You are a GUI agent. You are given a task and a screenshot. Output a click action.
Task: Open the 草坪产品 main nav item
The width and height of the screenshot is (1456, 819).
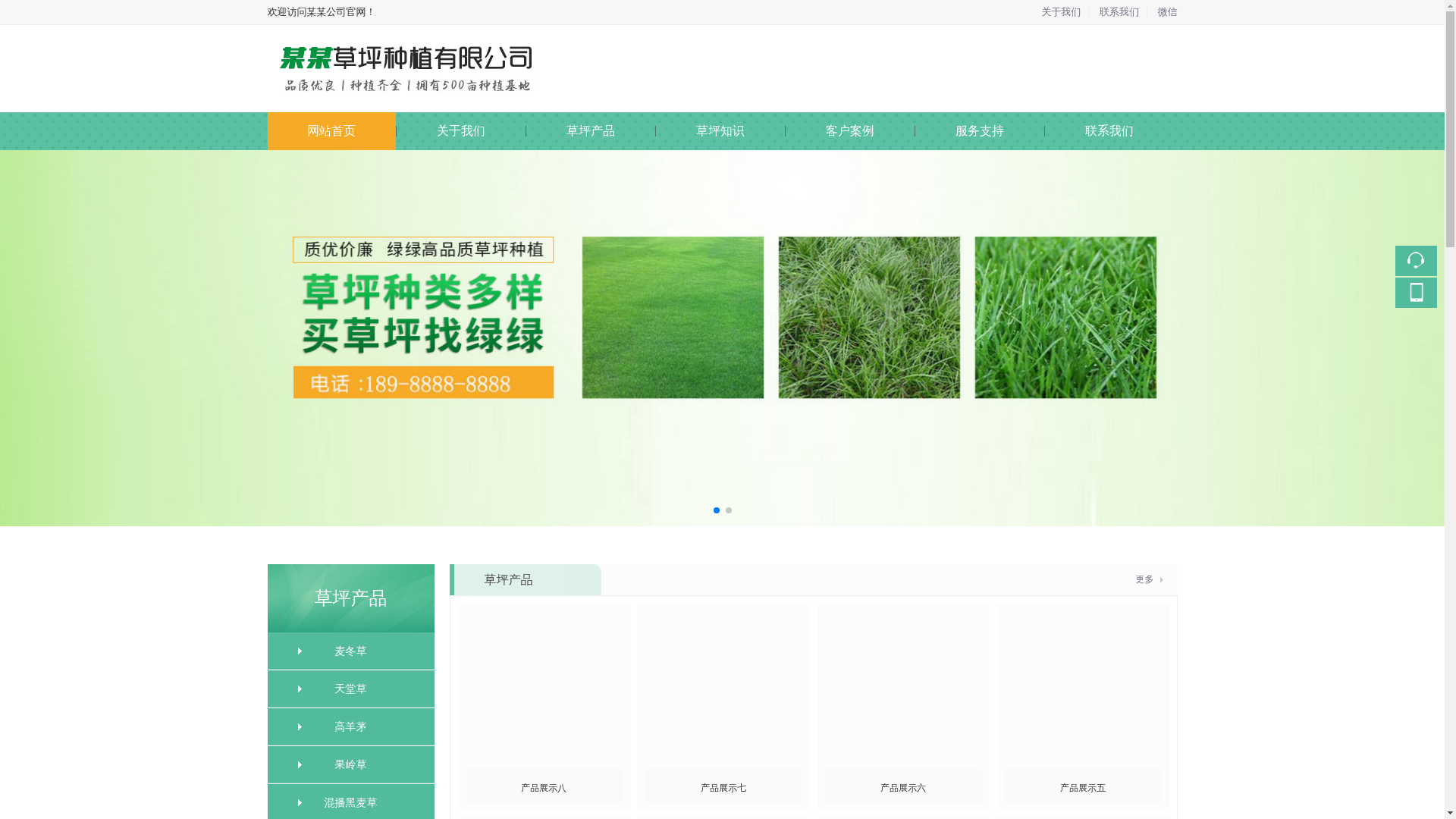point(591,131)
